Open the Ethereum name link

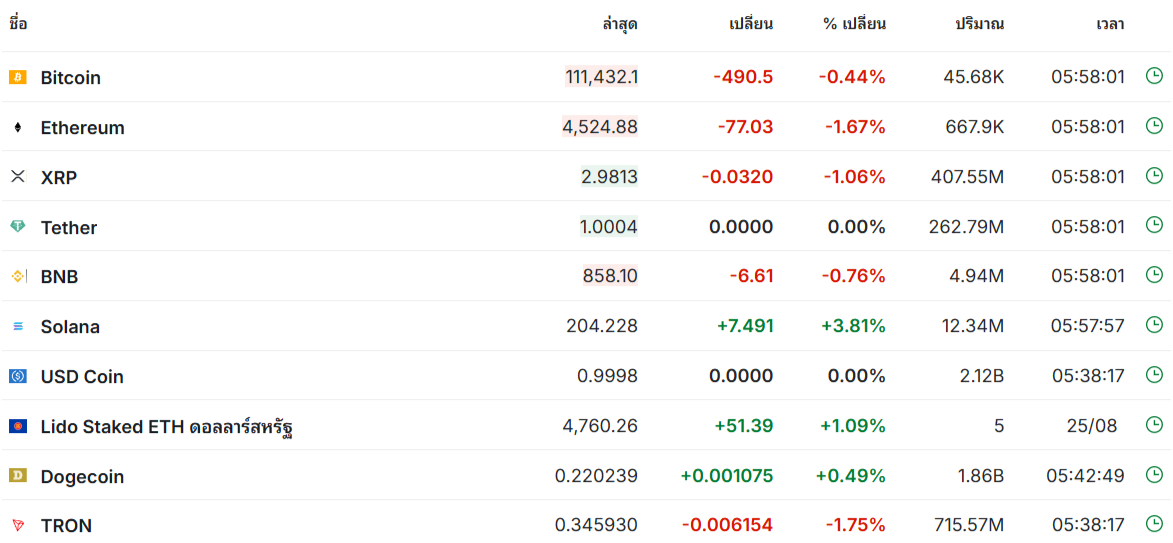click(x=82, y=127)
